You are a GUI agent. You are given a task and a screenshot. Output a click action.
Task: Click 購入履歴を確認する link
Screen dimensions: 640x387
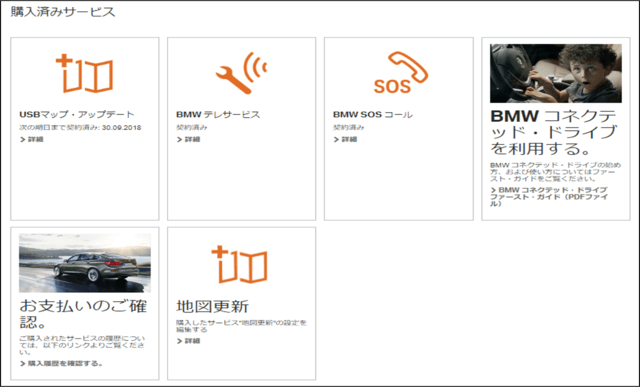coord(61,363)
